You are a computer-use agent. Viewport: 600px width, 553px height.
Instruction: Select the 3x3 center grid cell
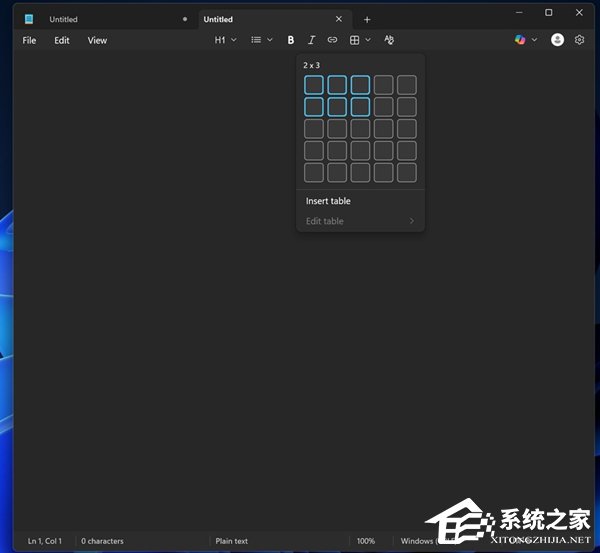click(x=360, y=129)
